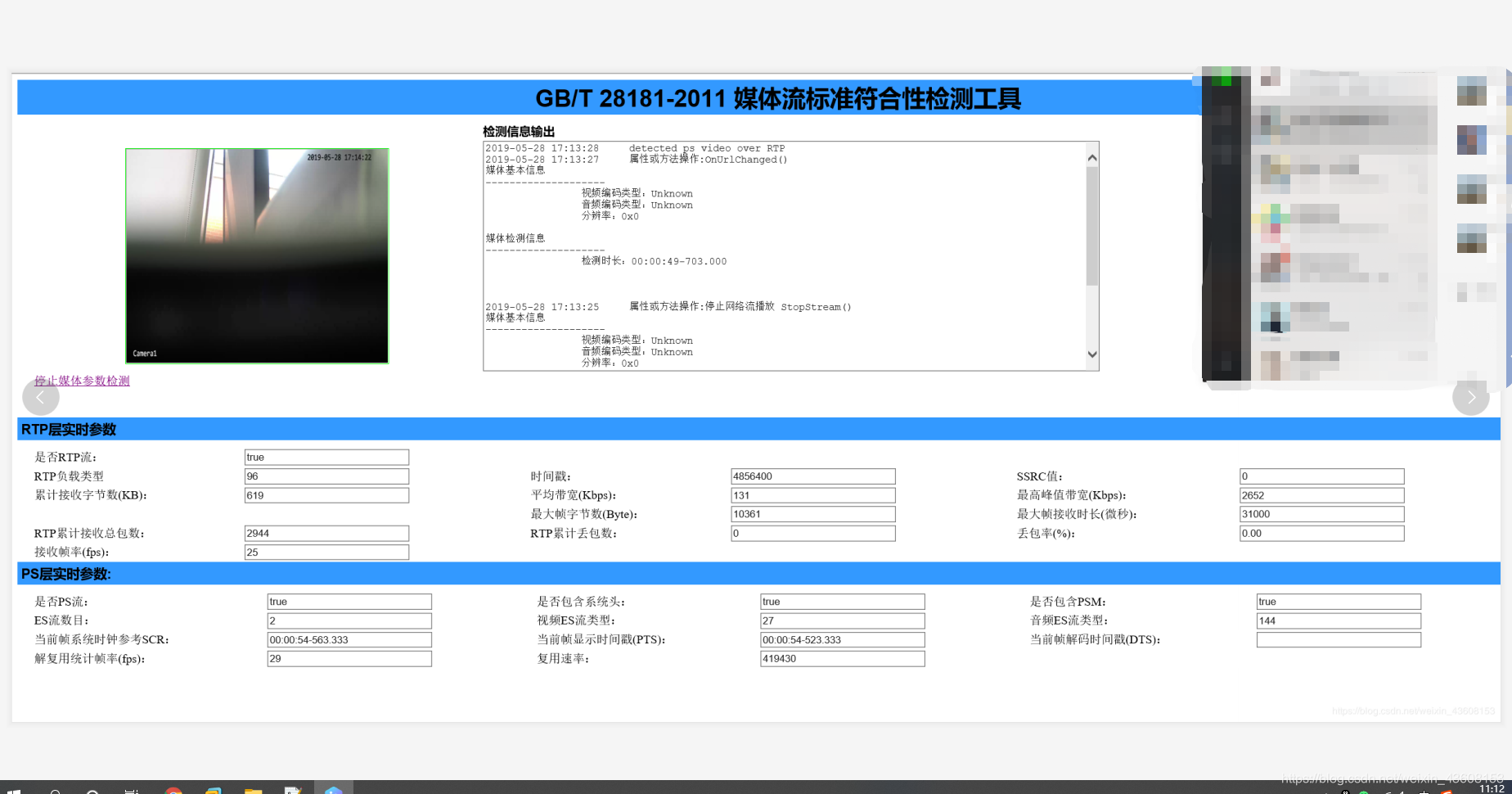Viewport: 1512px width, 794px height.
Task: Click the 检测时长 duration log line
Action: click(x=654, y=261)
